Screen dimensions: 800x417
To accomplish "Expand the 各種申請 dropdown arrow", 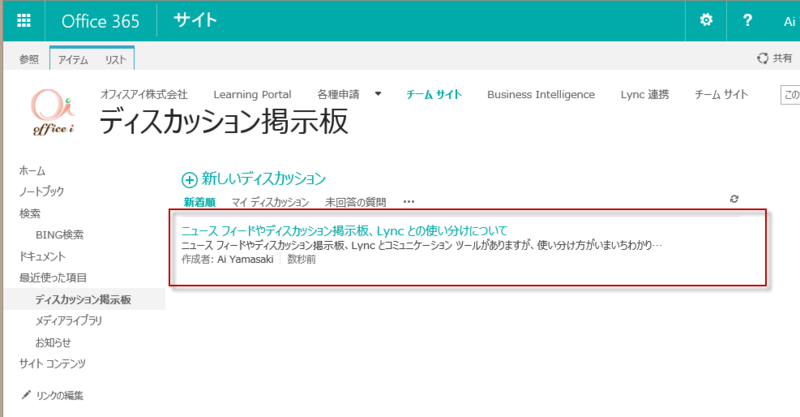I will (378, 94).
